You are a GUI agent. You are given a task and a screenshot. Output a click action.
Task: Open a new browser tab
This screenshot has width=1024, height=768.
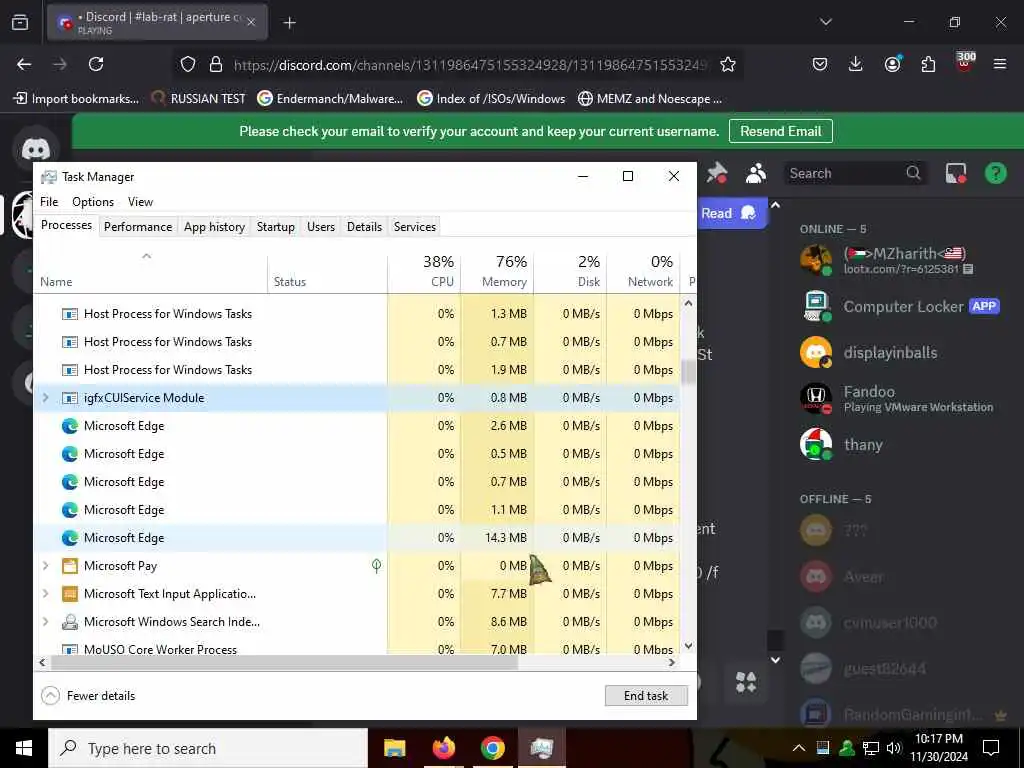(x=289, y=23)
